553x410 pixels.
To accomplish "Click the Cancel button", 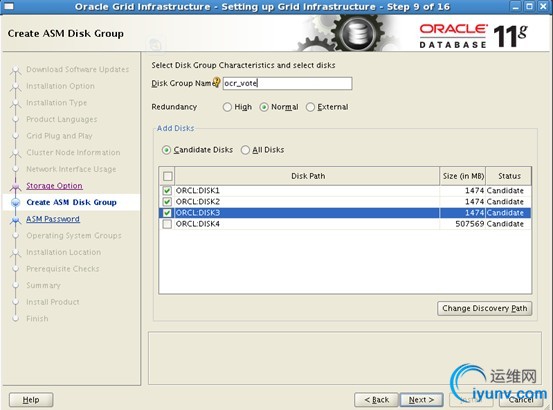I will tap(521, 400).
